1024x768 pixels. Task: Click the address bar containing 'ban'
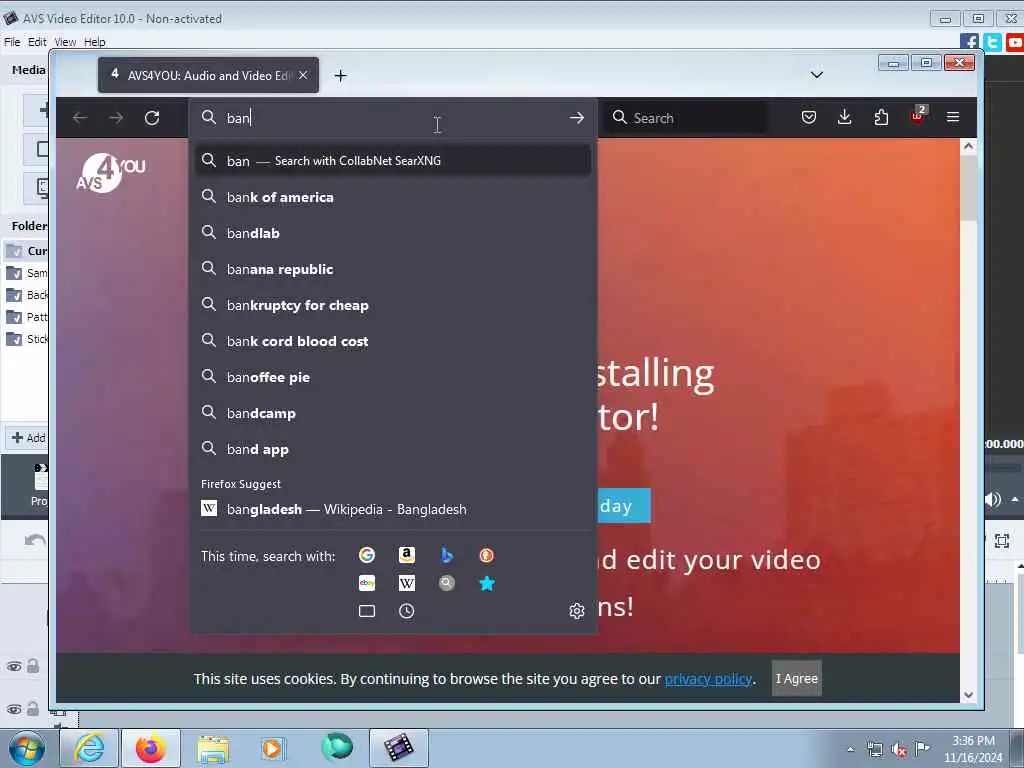pos(392,118)
